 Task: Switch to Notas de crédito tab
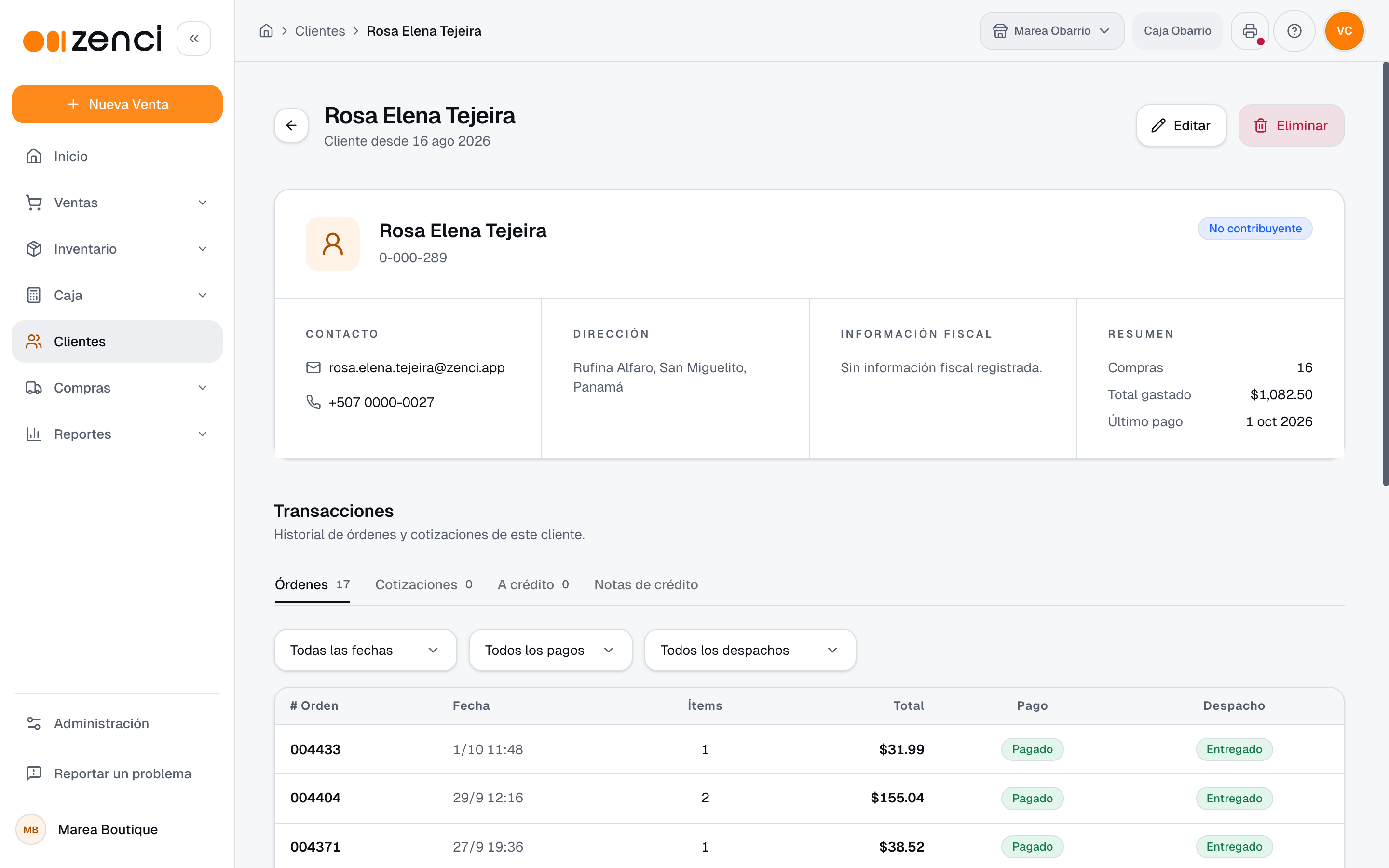(x=646, y=584)
